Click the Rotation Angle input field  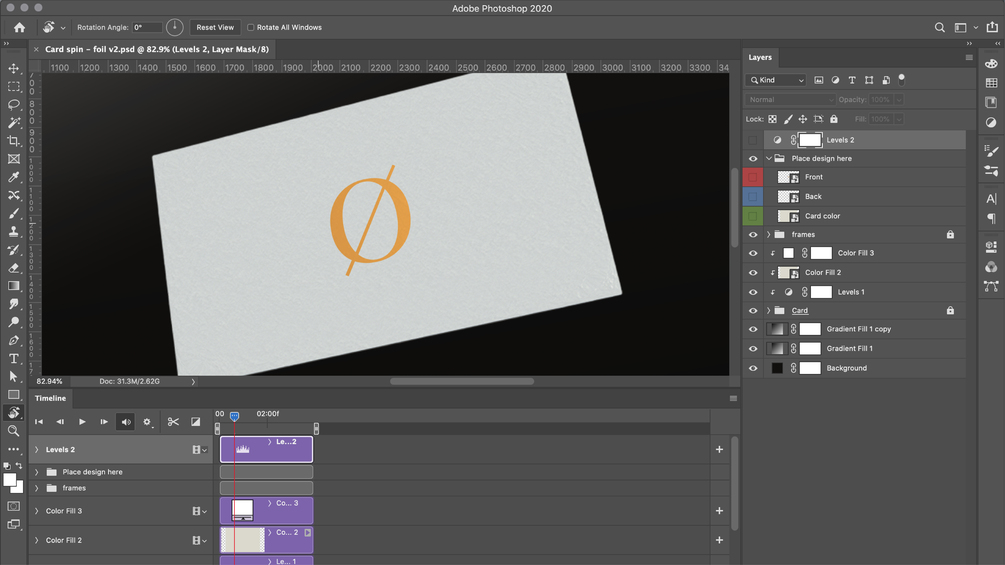point(147,28)
